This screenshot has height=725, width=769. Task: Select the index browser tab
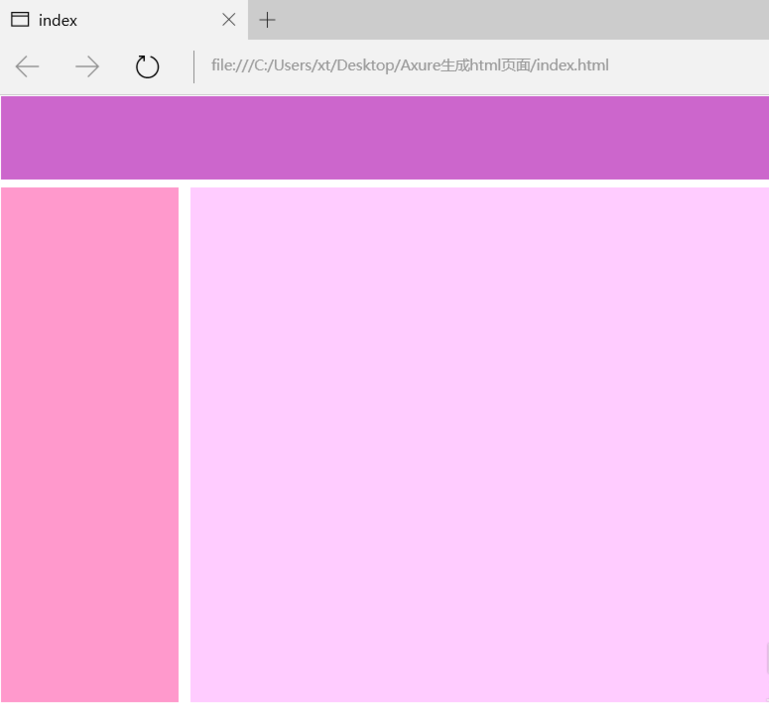tap(124, 20)
